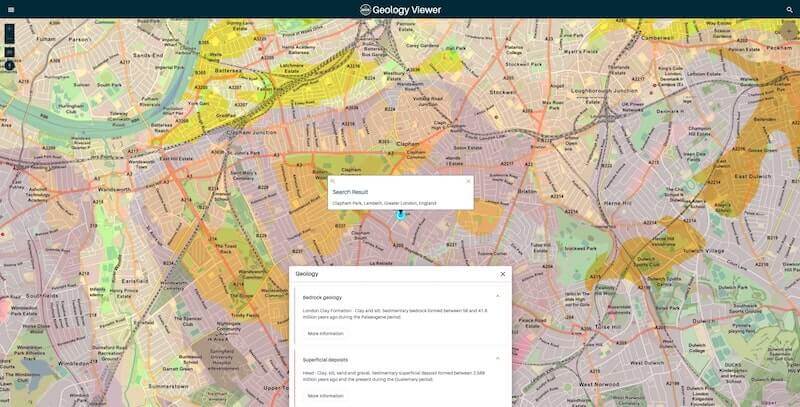Click the round button below the map controls
Screen dimensions: 800x407
coord(9,65)
